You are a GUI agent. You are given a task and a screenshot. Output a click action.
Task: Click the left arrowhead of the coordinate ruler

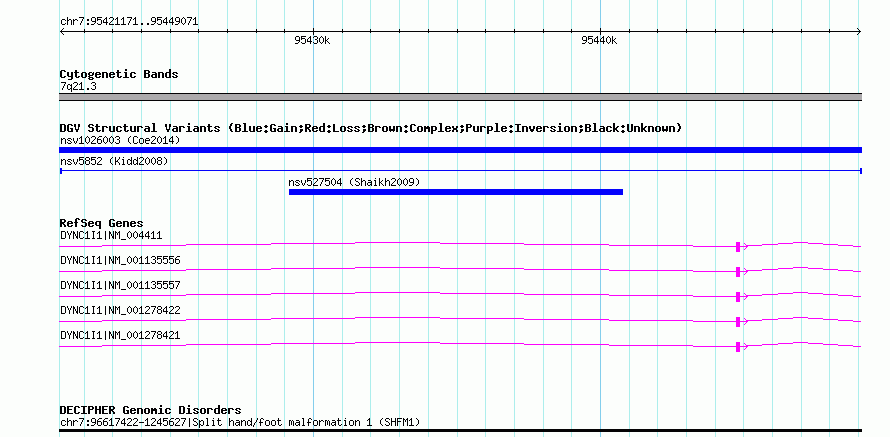tap(62, 32)
